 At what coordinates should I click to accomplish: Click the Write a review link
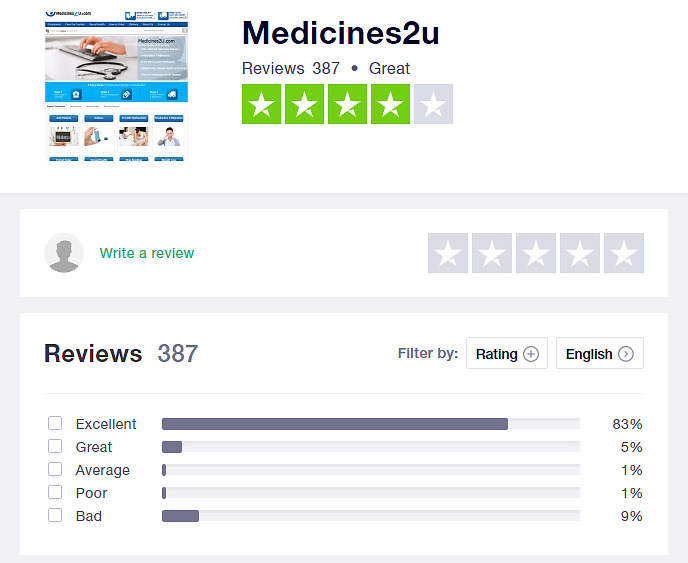click(147, 253)
